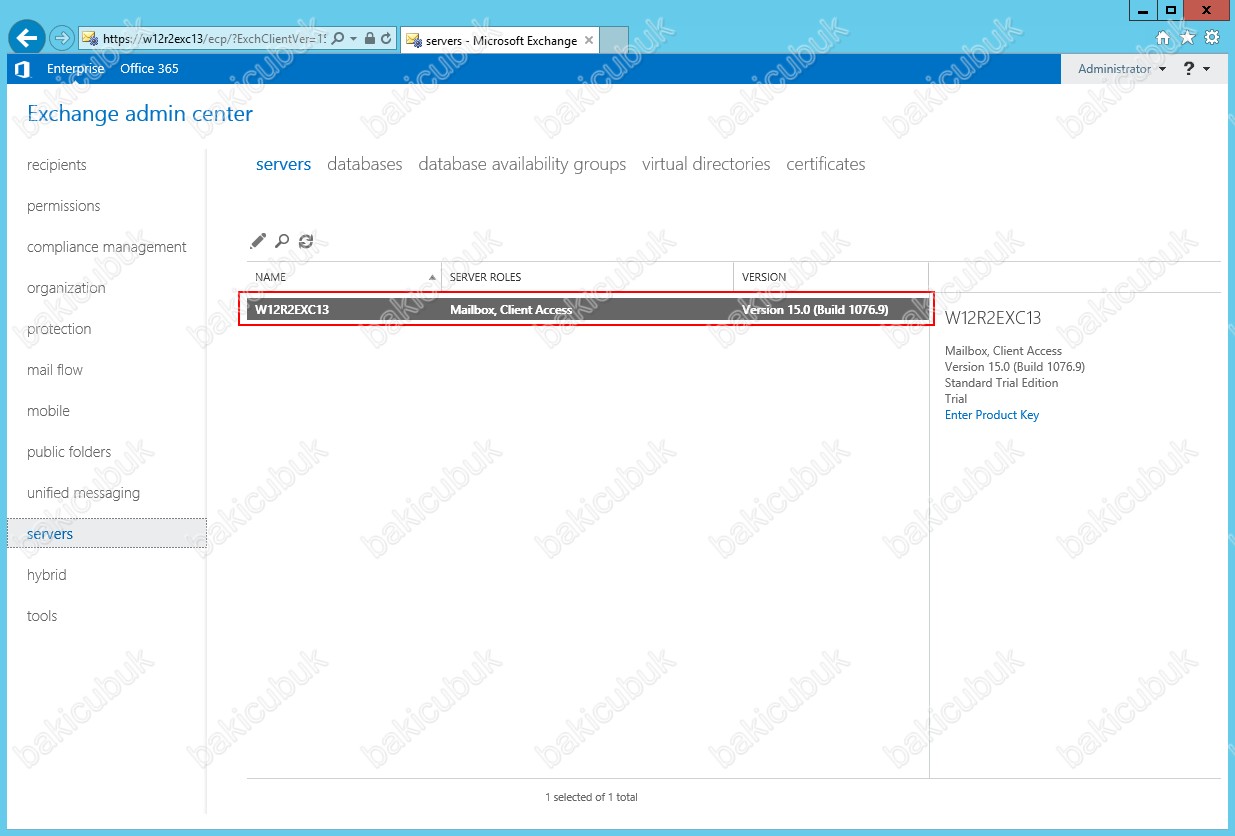The height and width of the screenshot is (836, 1235).
Task: Open permissions in the left navigation
Action: pyautogui.click(x=64, y=206)
